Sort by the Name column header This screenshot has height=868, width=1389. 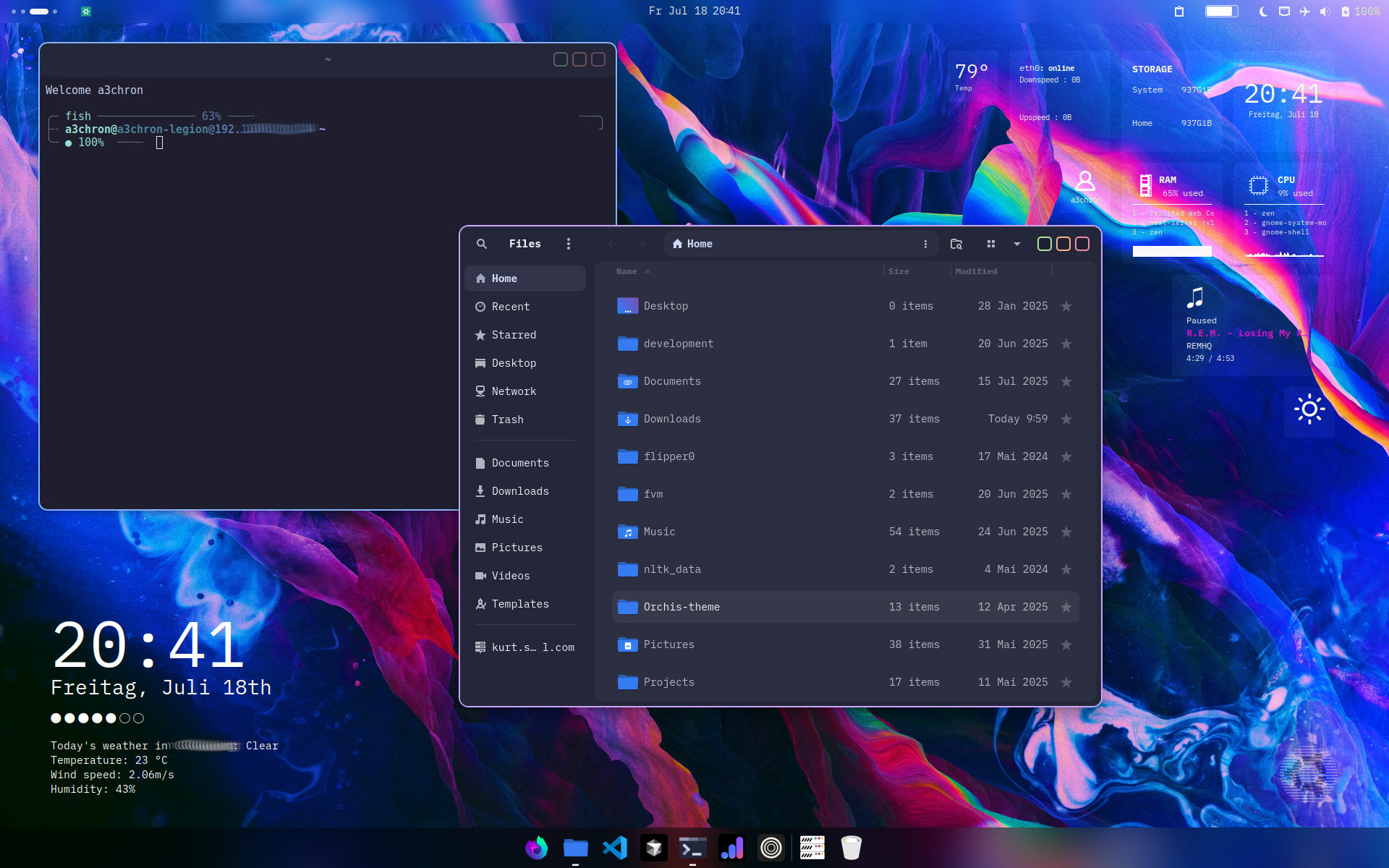(x=626, y=271)
